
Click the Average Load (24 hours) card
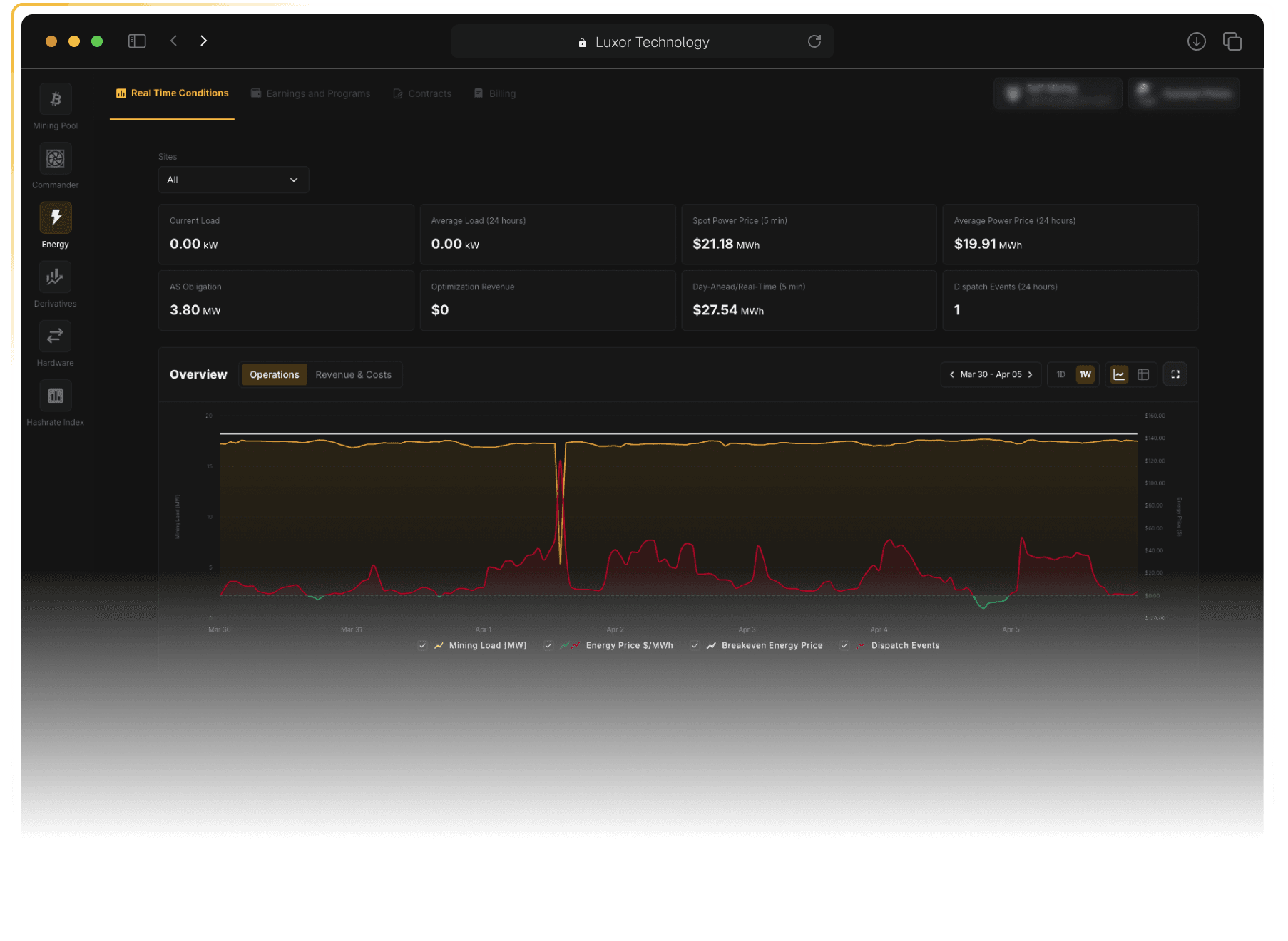(548, 235)
